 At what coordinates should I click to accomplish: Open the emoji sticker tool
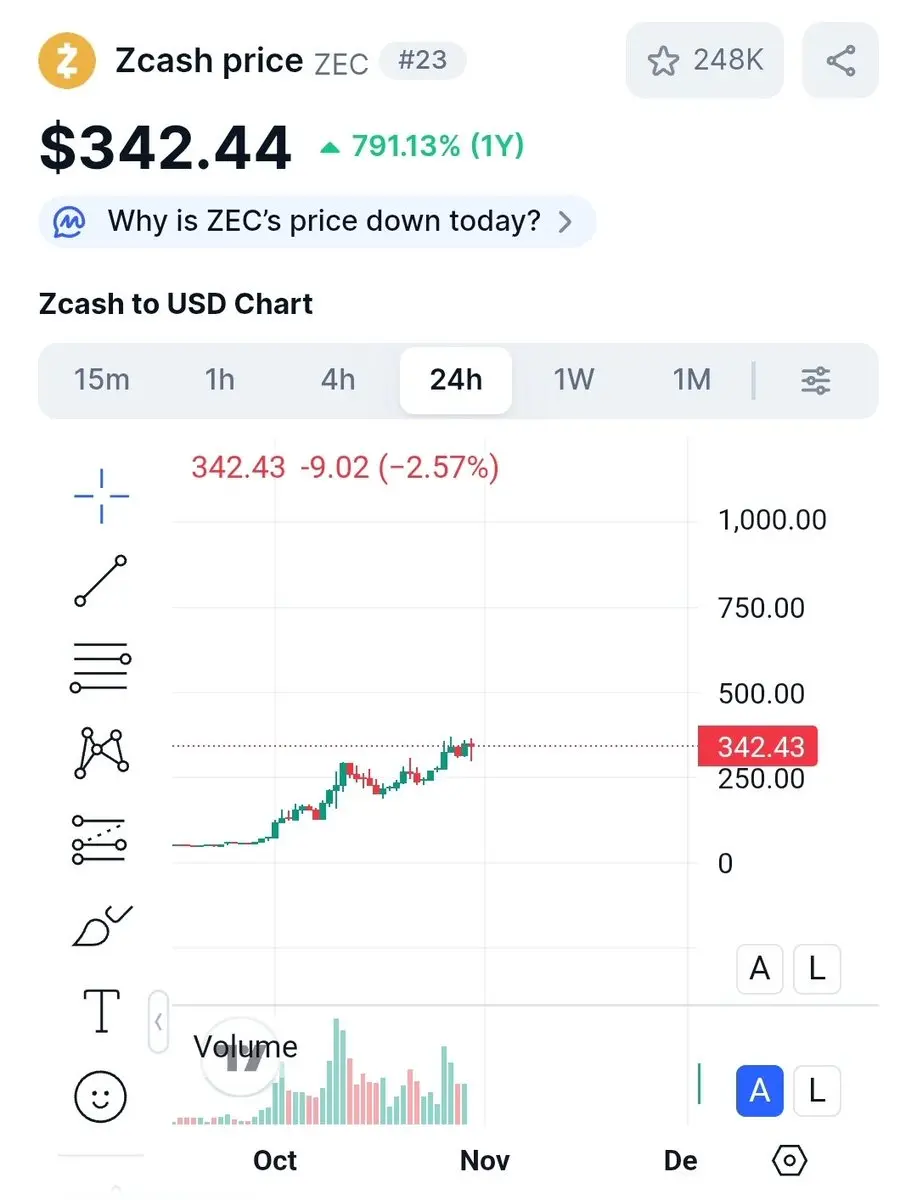coord(101,1097)
